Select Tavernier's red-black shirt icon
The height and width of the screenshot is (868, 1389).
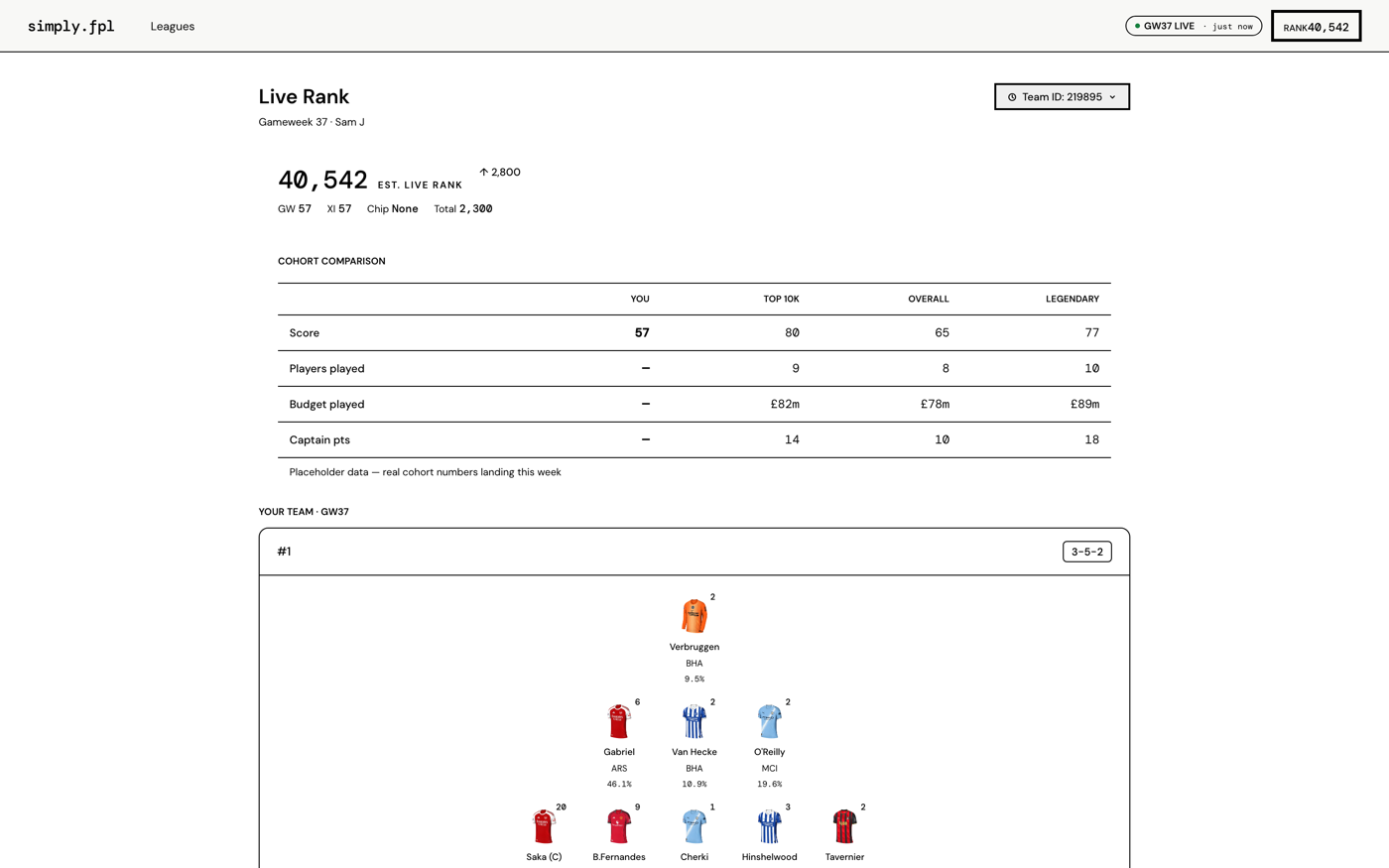pos(844,826)
